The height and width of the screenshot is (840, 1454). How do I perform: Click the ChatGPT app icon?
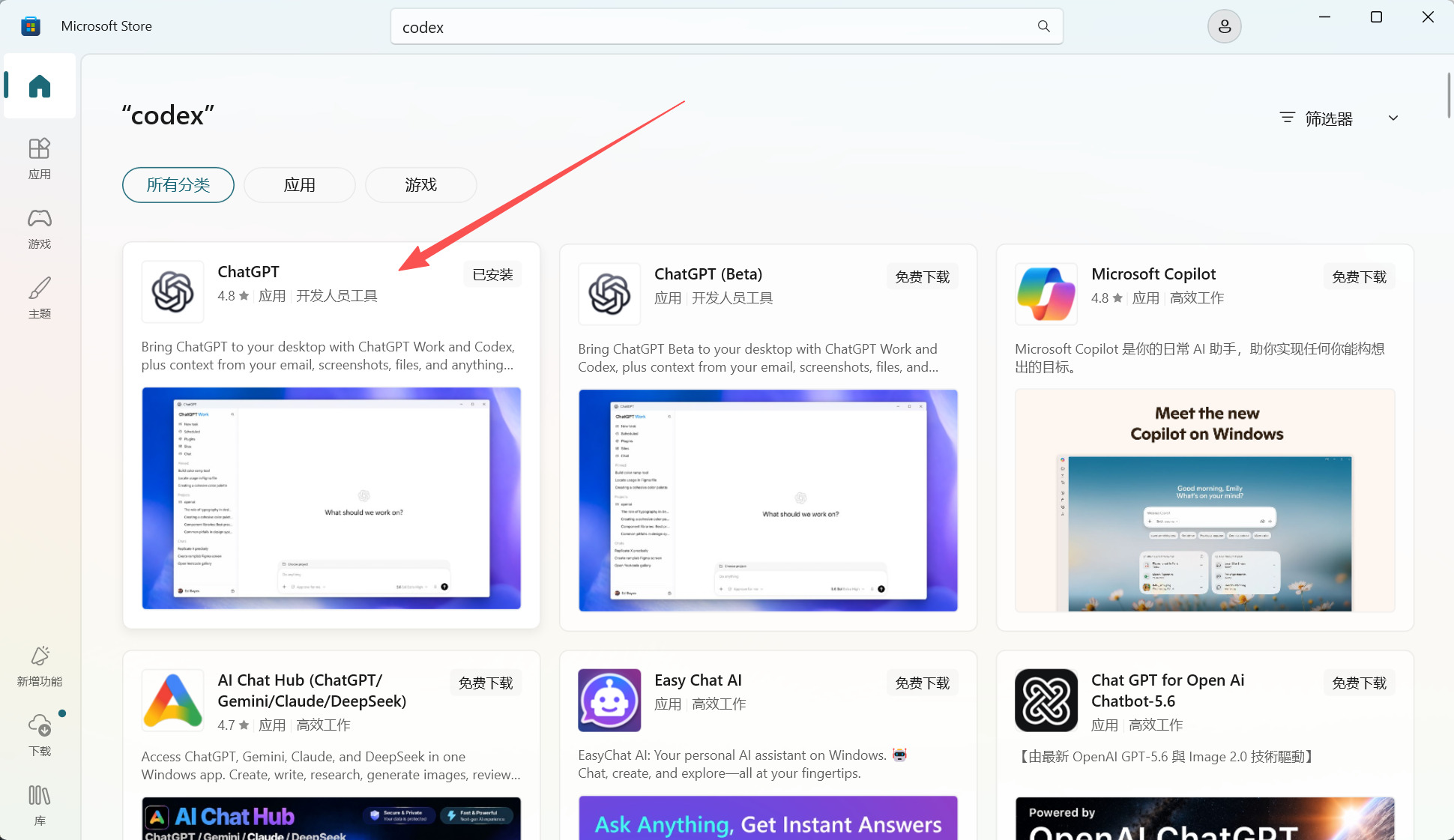click(173, 291)
